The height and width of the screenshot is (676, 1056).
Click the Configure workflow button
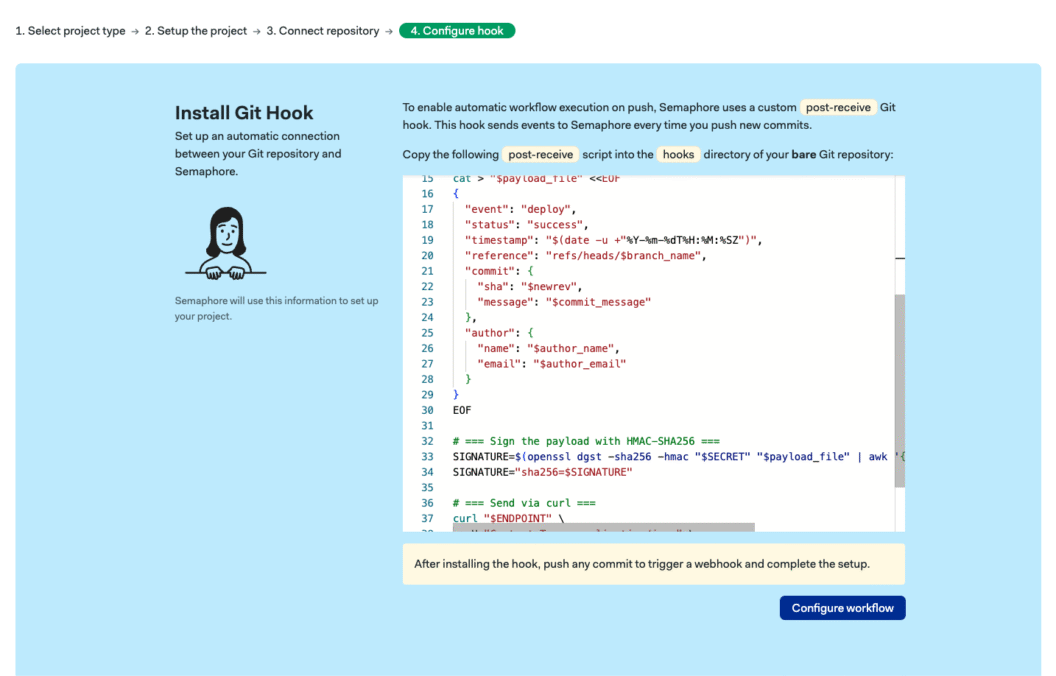(842, 608)
